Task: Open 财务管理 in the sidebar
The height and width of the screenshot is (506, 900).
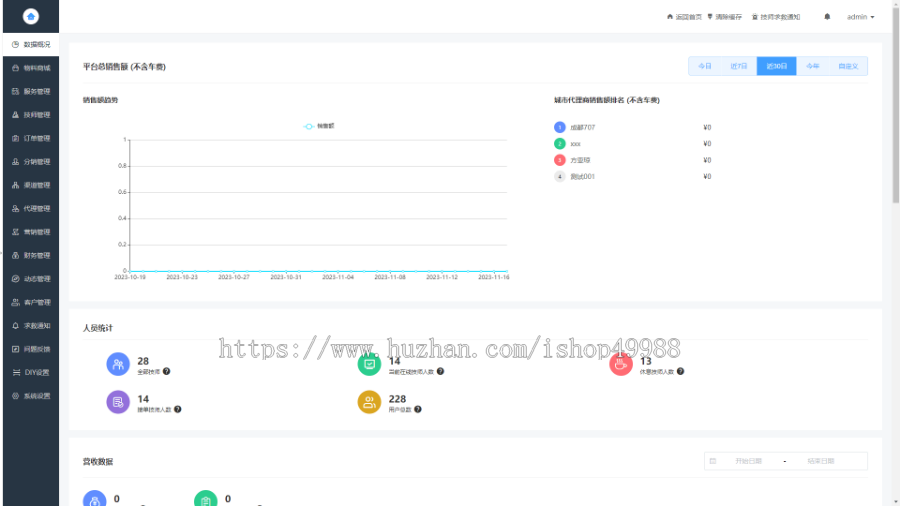Action: (31, 255)
